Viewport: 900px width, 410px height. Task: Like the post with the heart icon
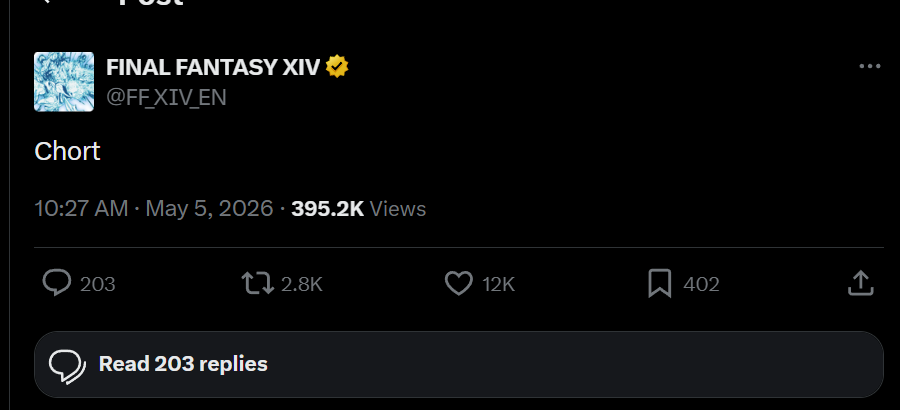[x=459, y=284]
